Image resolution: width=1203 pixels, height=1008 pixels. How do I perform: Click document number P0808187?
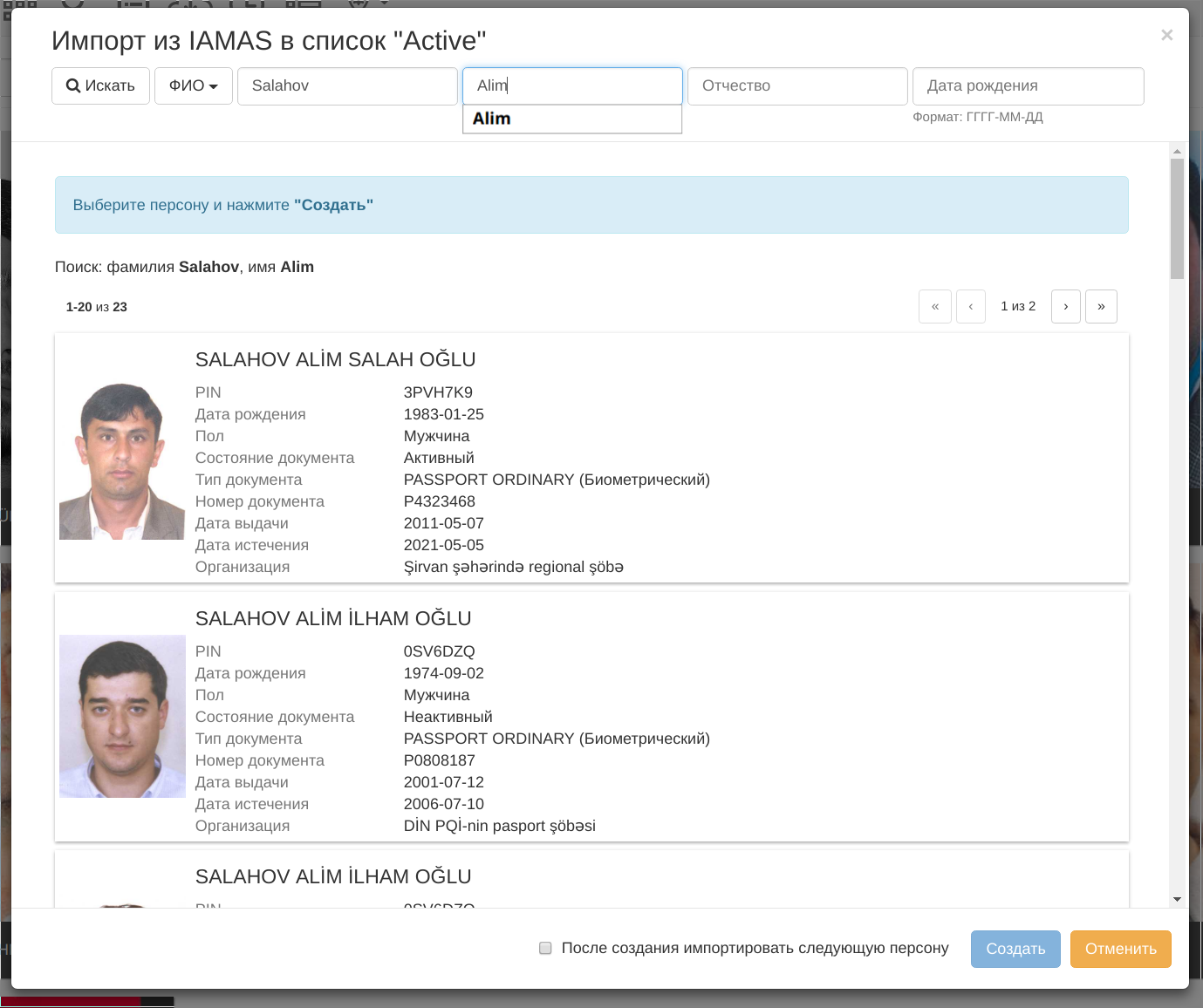[x=440, y=760]
